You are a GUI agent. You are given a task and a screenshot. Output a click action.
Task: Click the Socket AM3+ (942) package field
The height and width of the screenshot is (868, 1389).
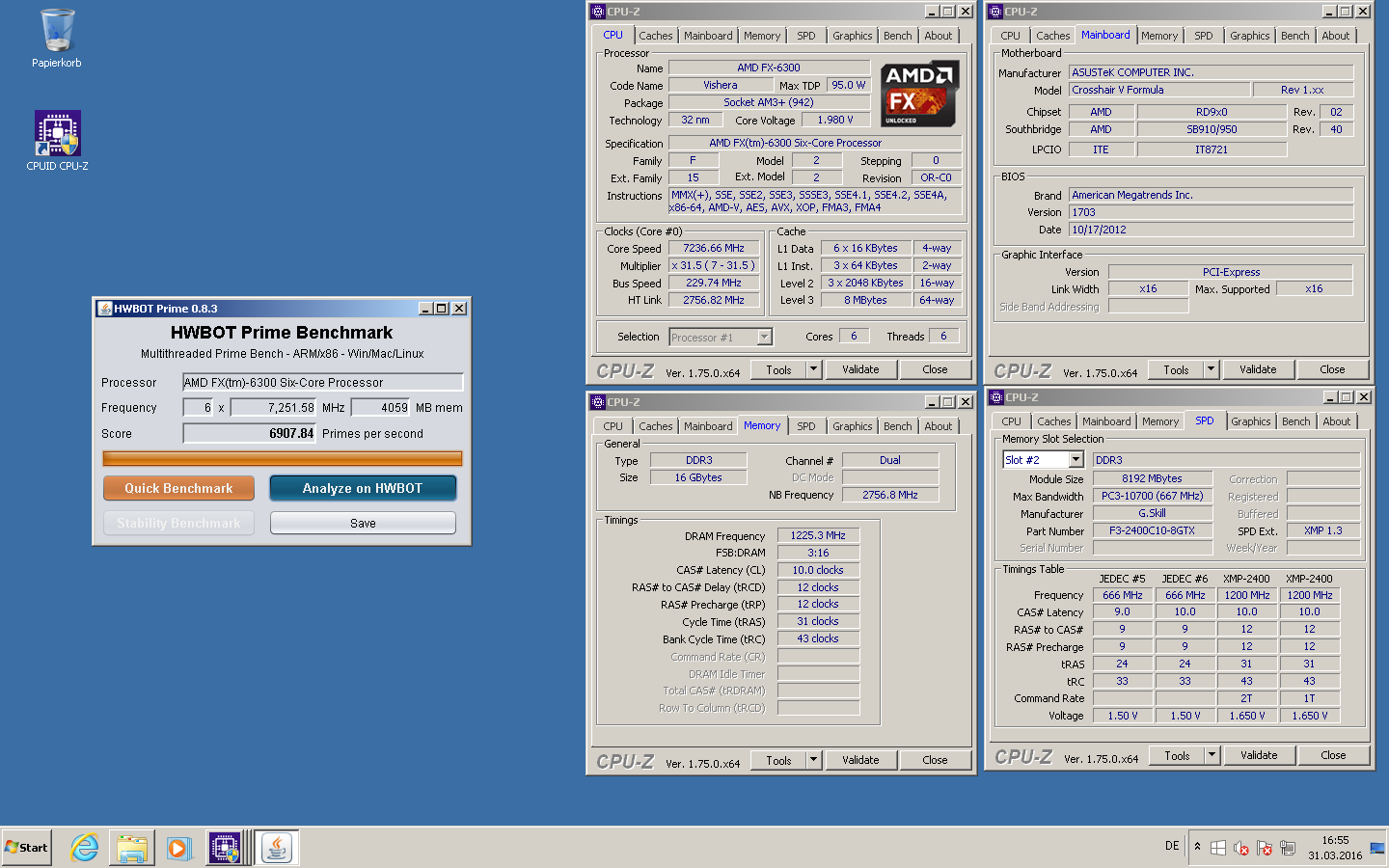769,102
